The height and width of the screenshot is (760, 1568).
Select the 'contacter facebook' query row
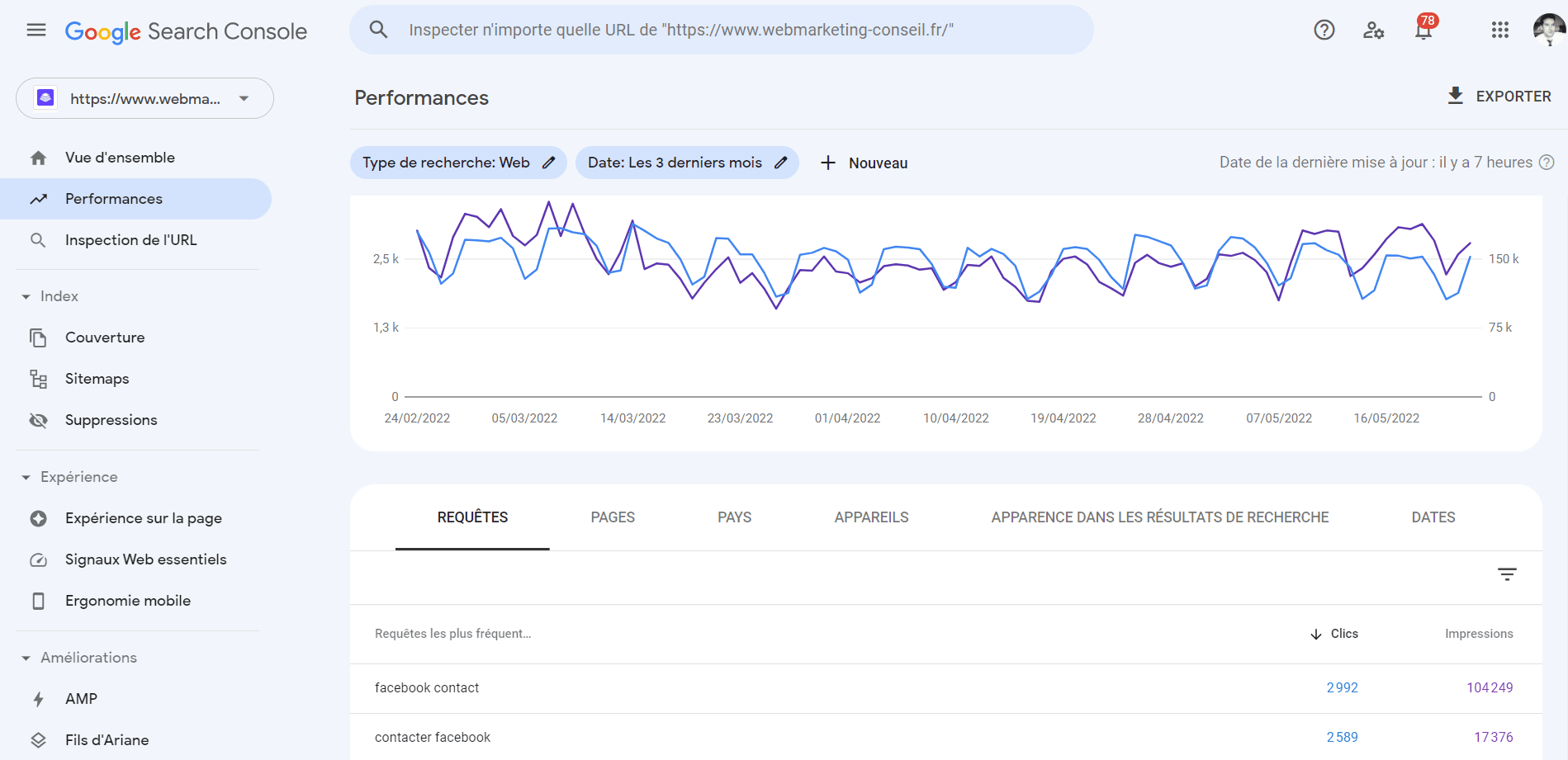pyautogui.click(x=946, y=738)
